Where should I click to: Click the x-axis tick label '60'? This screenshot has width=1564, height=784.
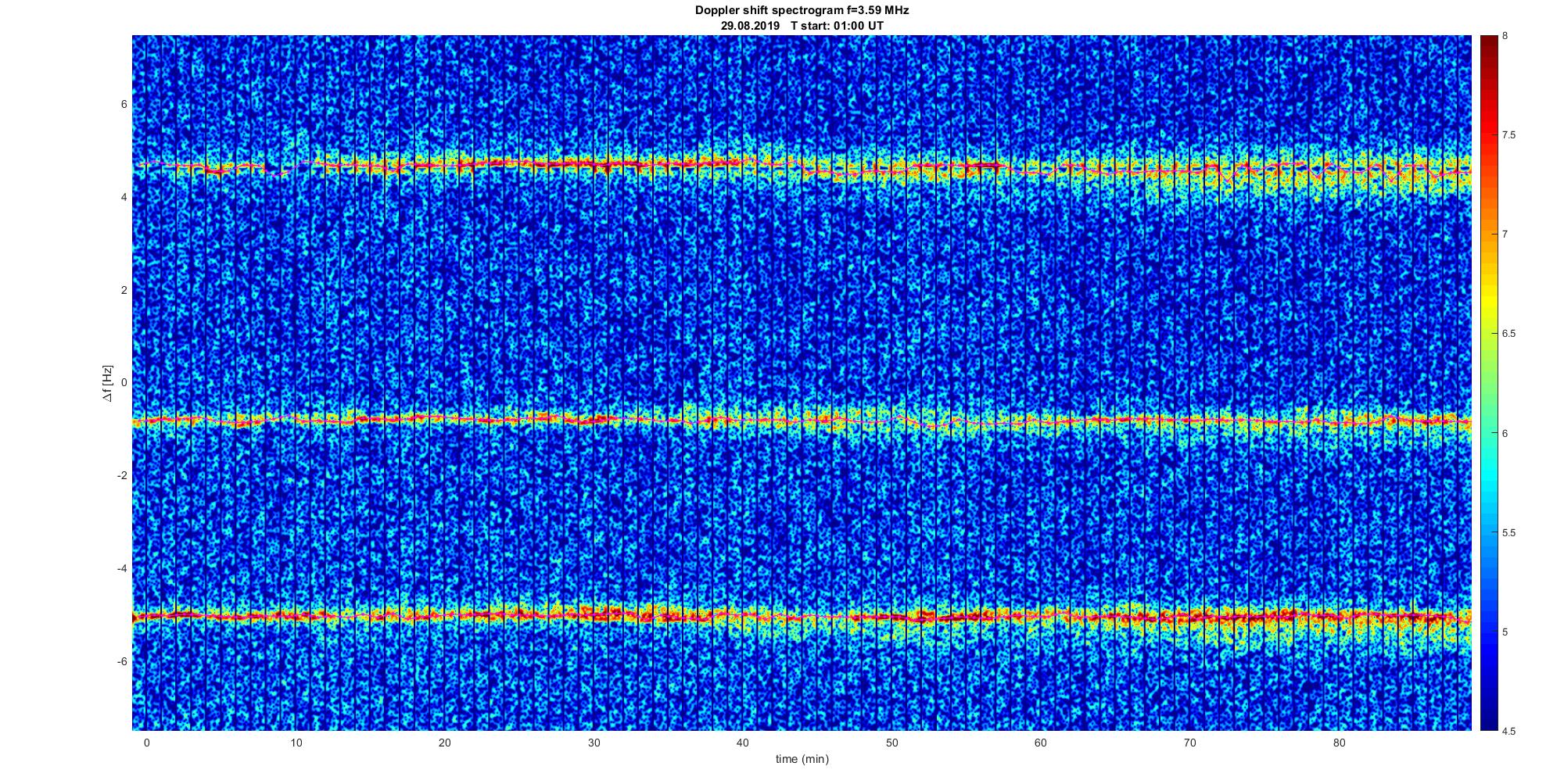coord(1041,743)
